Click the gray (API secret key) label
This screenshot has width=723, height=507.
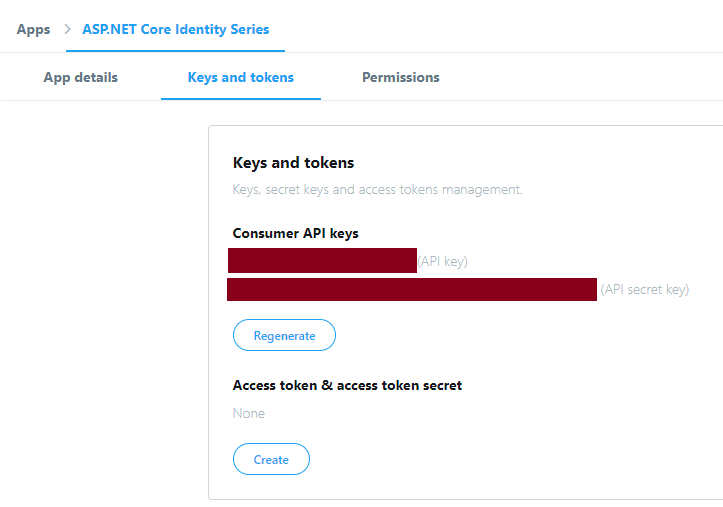click(x=645, y=290)
